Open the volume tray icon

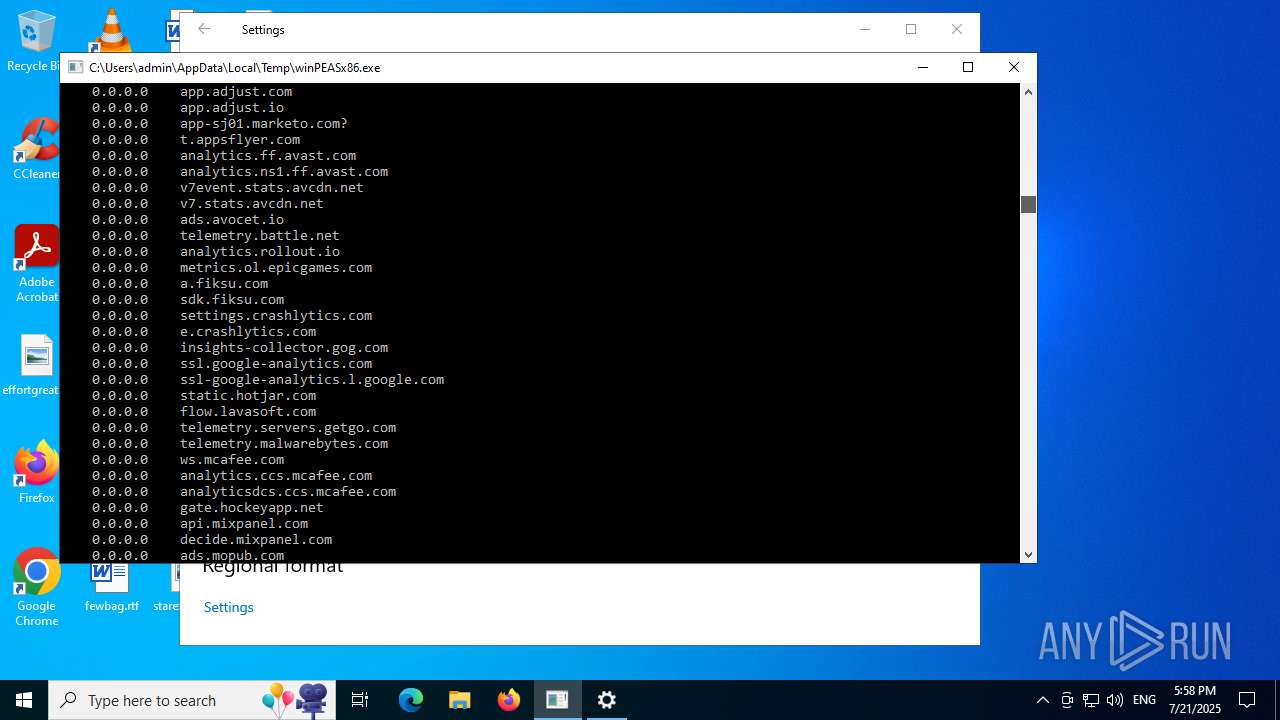tap(1115, 700)
